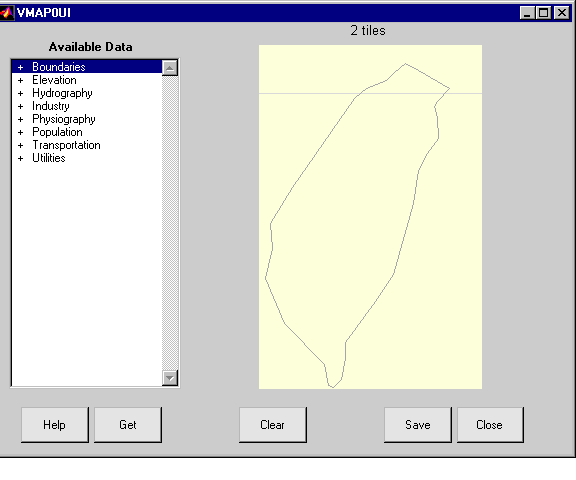Click the Get button
576x480 pixels.
point(127,425)
